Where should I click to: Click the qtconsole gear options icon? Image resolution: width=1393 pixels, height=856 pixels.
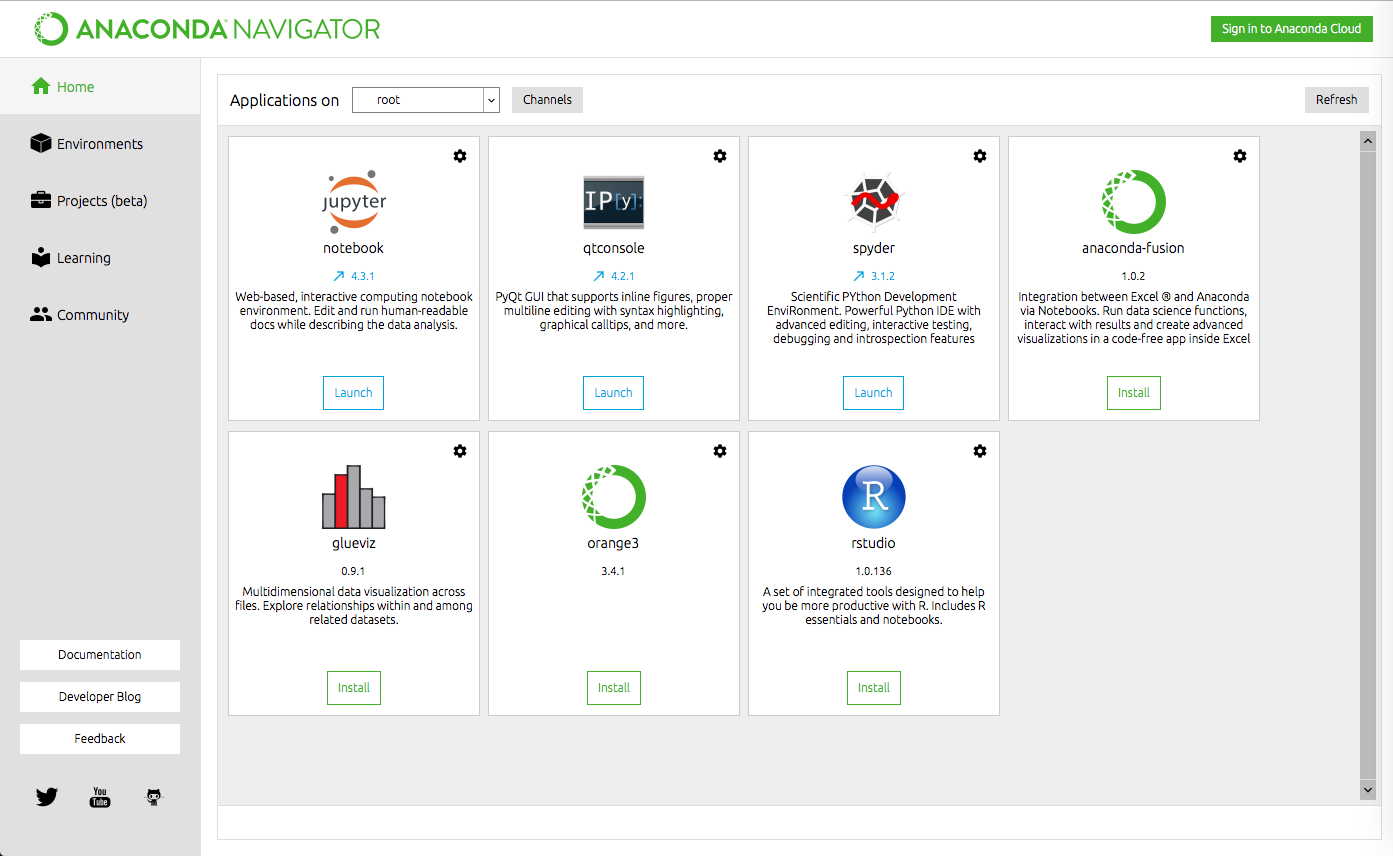[x=720, y=156]
